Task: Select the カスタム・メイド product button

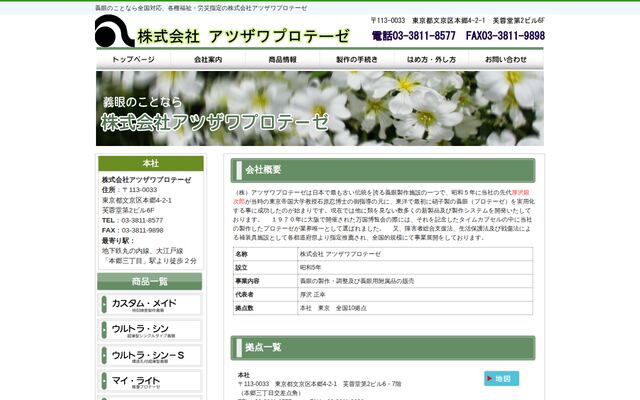Action: pos(150,304)
